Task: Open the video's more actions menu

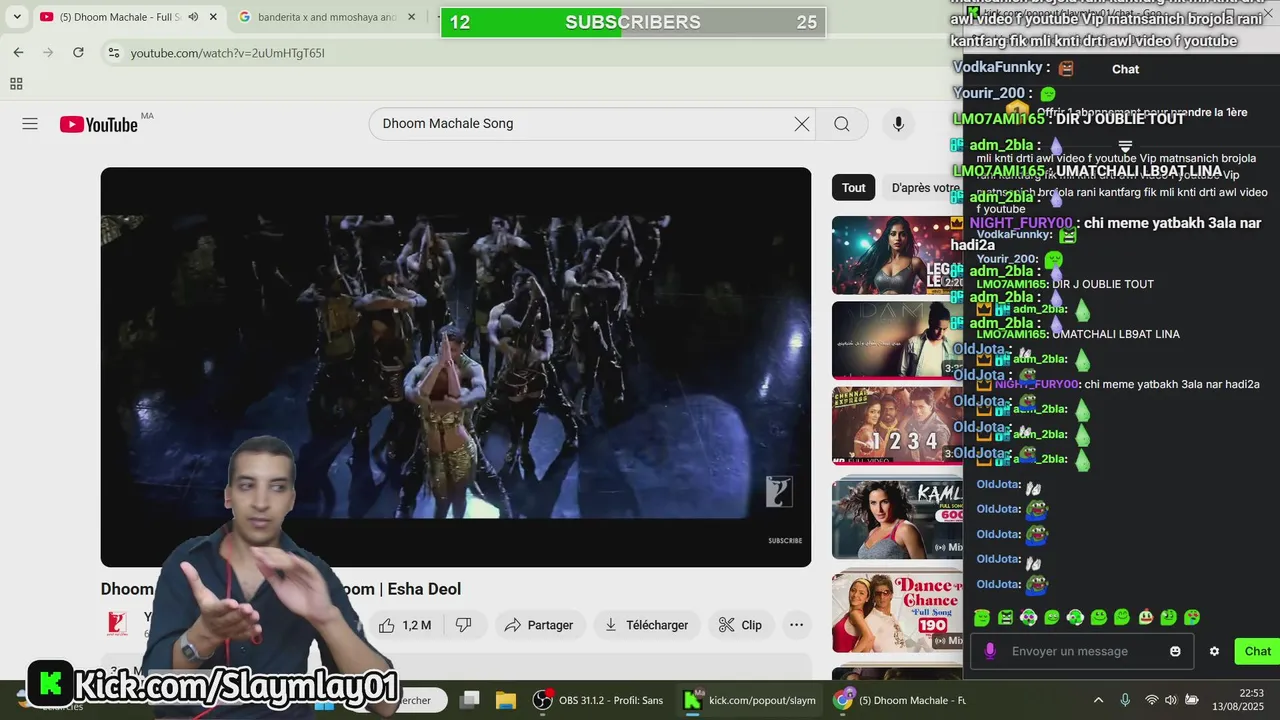Action: pyautogui.click(x=796, y=625)
